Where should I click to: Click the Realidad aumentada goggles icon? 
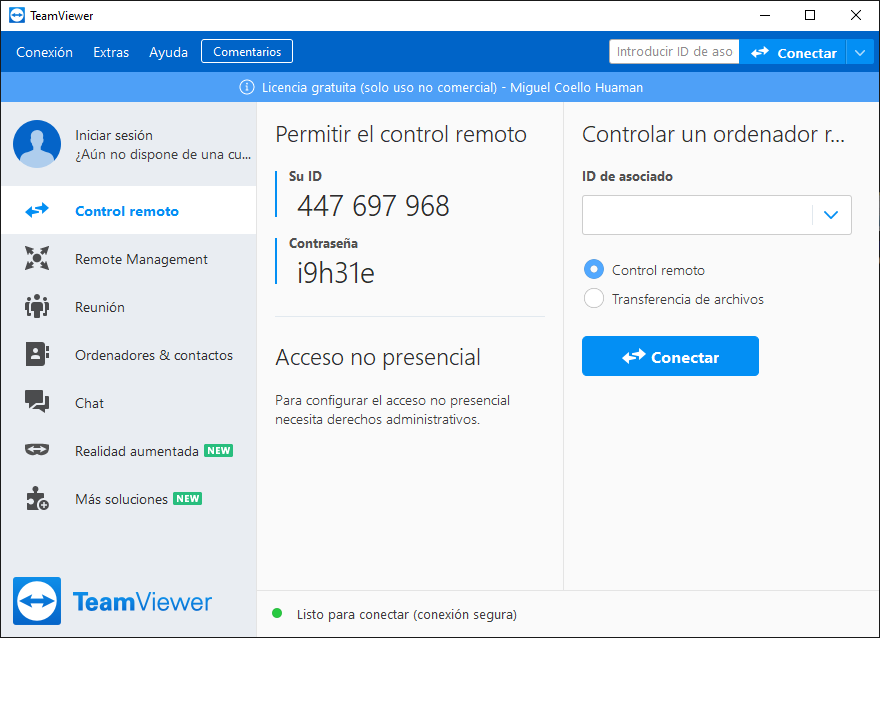coord(37,450)
